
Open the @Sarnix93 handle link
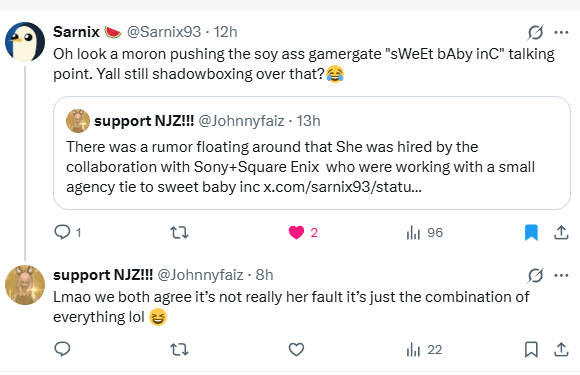[x=164, y=32]
